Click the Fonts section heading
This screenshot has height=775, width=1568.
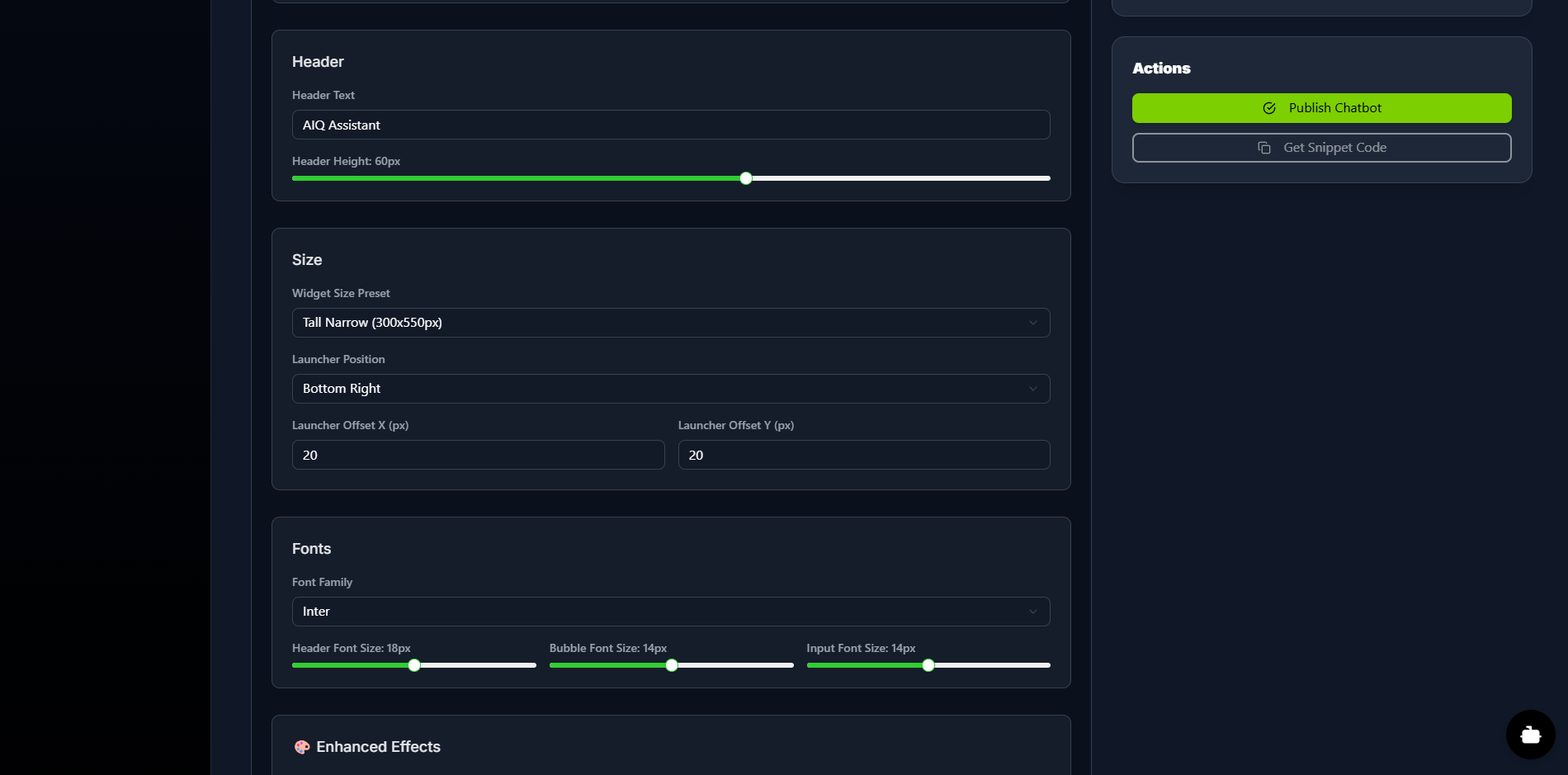[311, 549]
